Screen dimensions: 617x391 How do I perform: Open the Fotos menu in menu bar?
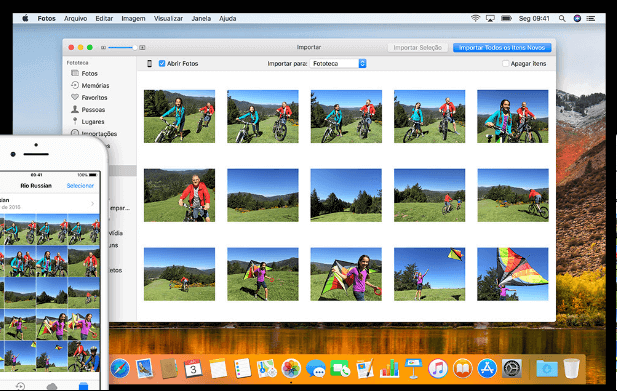(x=46, y=18)
